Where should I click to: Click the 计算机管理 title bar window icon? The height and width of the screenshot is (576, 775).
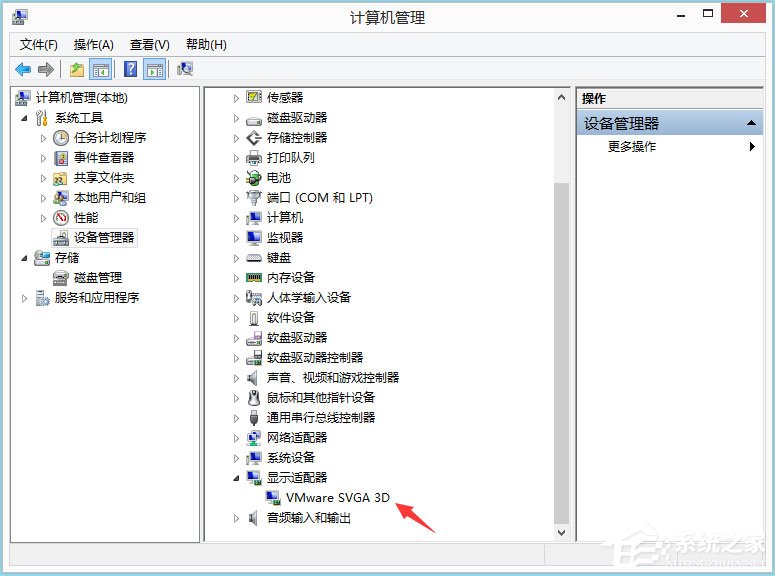(x=19, y=17)
